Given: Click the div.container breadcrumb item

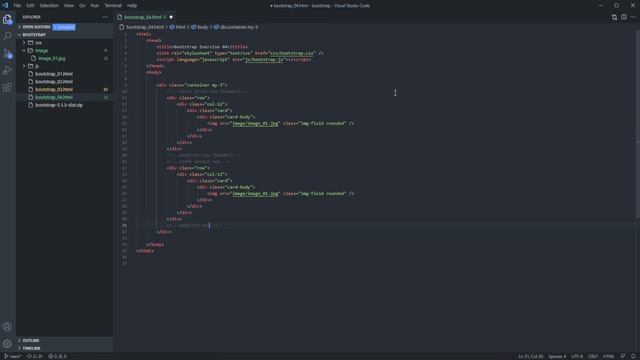Looking at the screenshot, I should (239, 27).
